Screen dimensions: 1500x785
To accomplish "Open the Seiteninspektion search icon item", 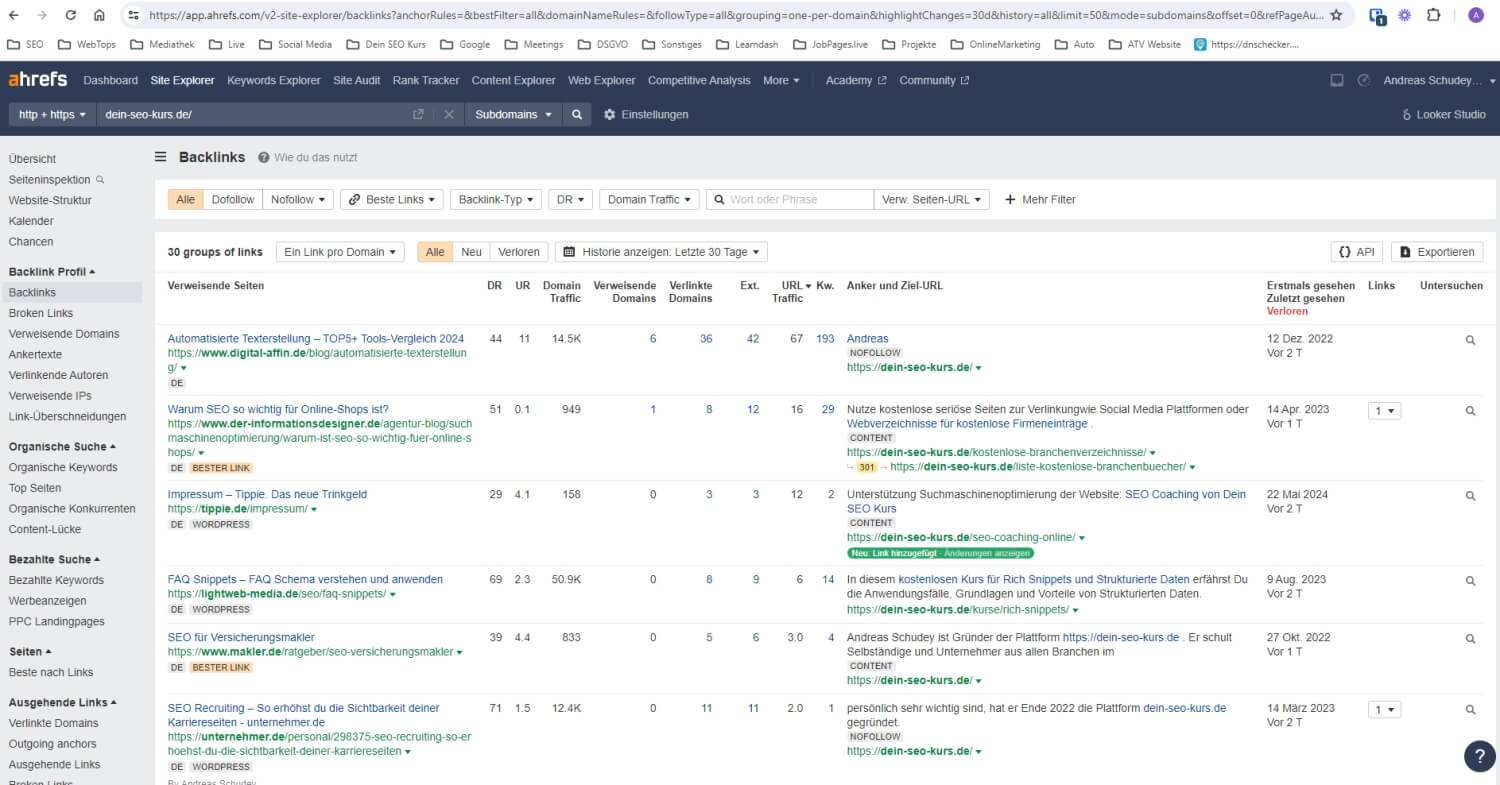I will 56,180.
